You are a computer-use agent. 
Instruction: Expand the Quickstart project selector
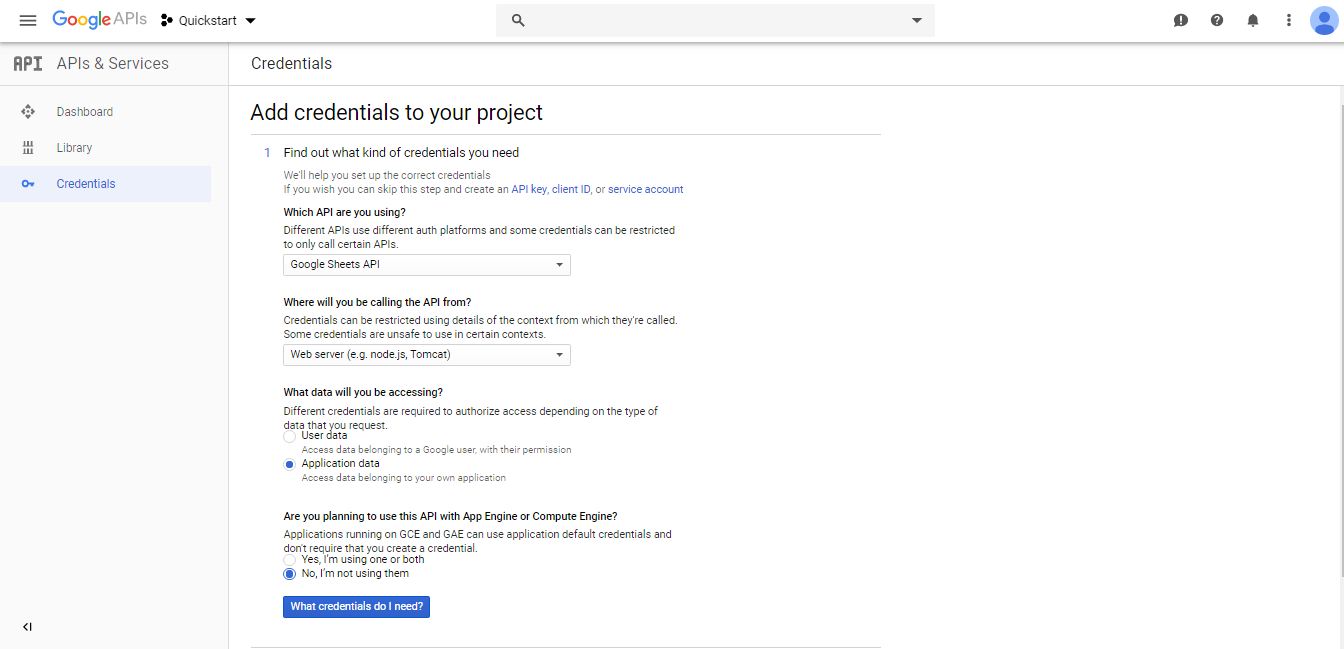click(x=207, y=19)
